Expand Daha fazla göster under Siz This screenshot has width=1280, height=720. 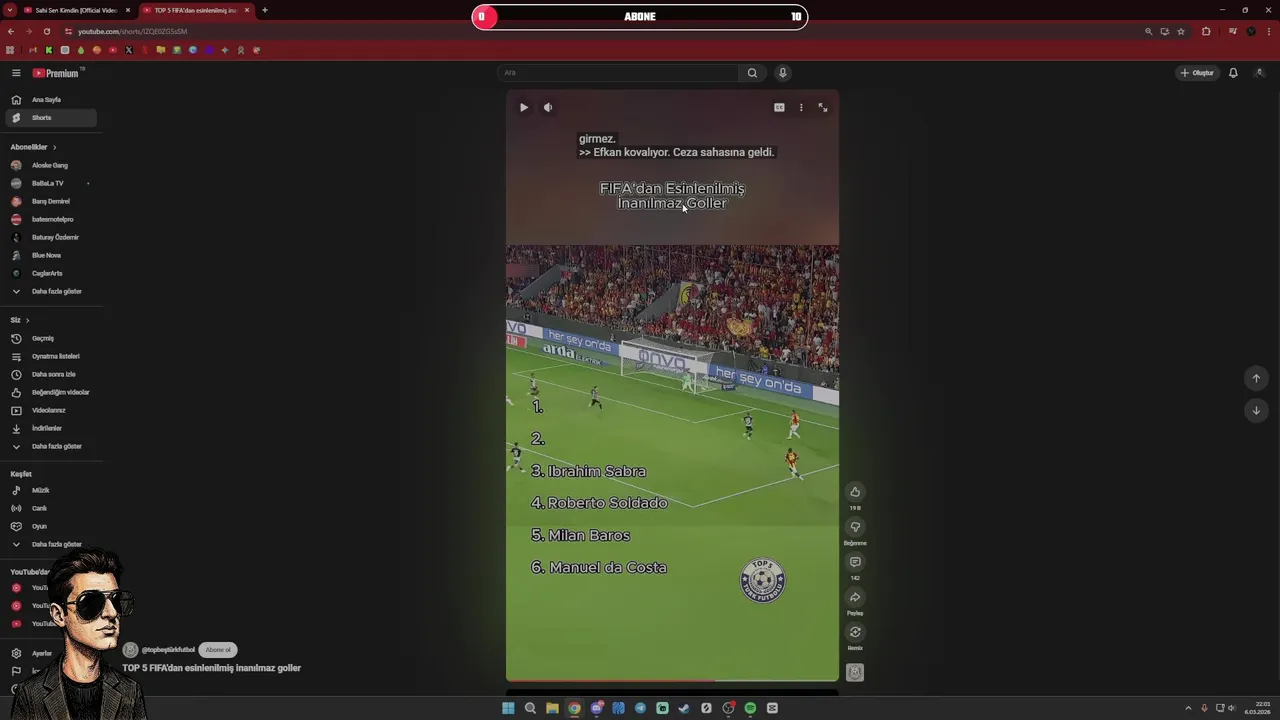[x=50, y=446]
